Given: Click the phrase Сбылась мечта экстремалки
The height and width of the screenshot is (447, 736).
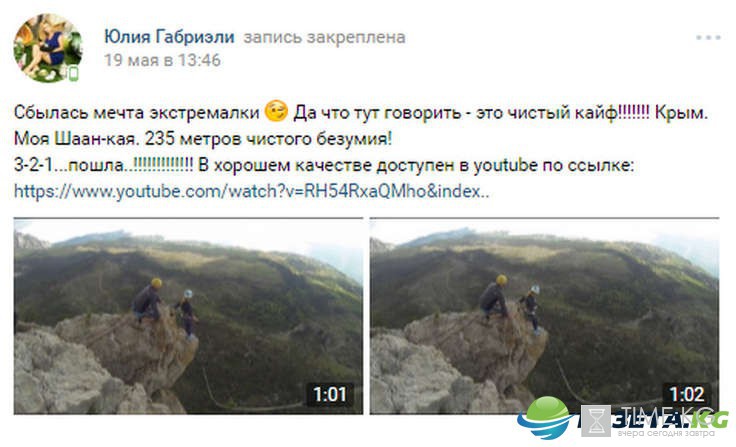Looking at the screenshot, I should 137,113.
